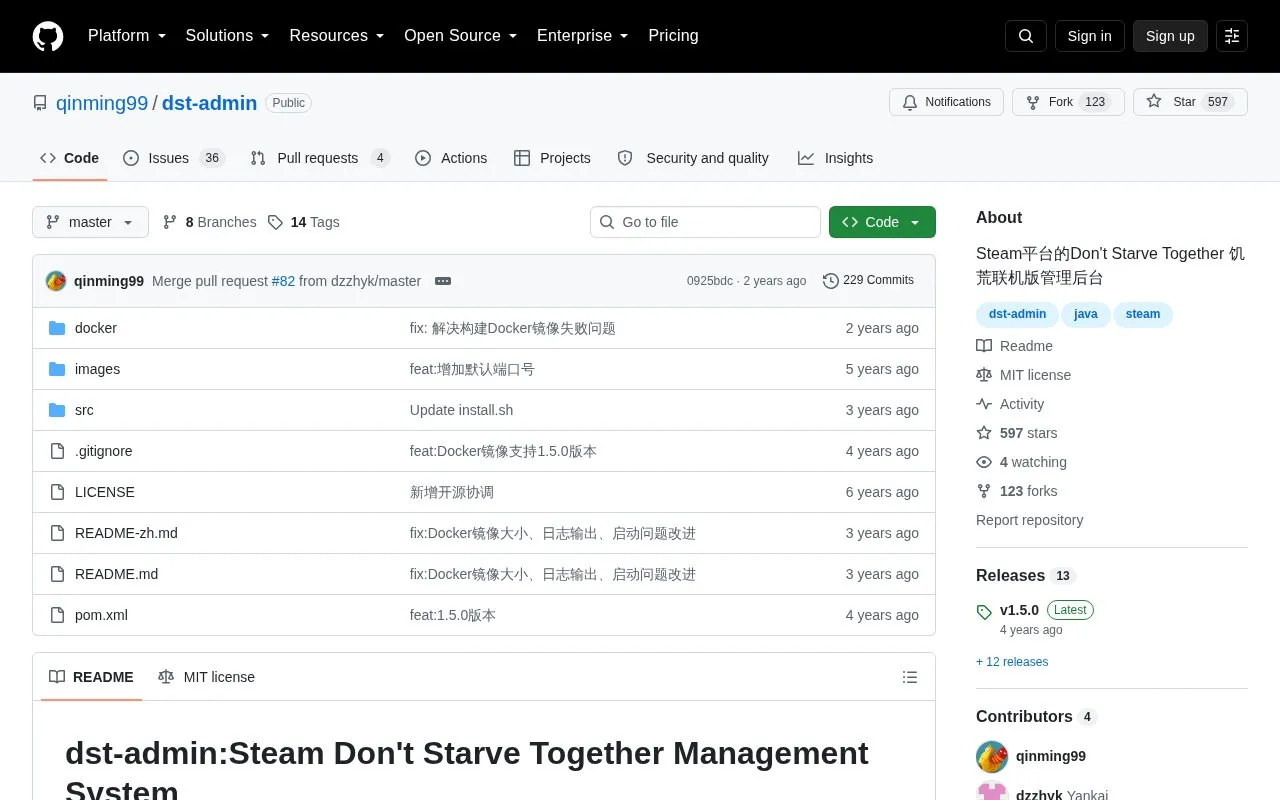The width and height of the screenshot is (1280, 800).
Task: Star the dst-admin repository
Action: coord(1190,102)
